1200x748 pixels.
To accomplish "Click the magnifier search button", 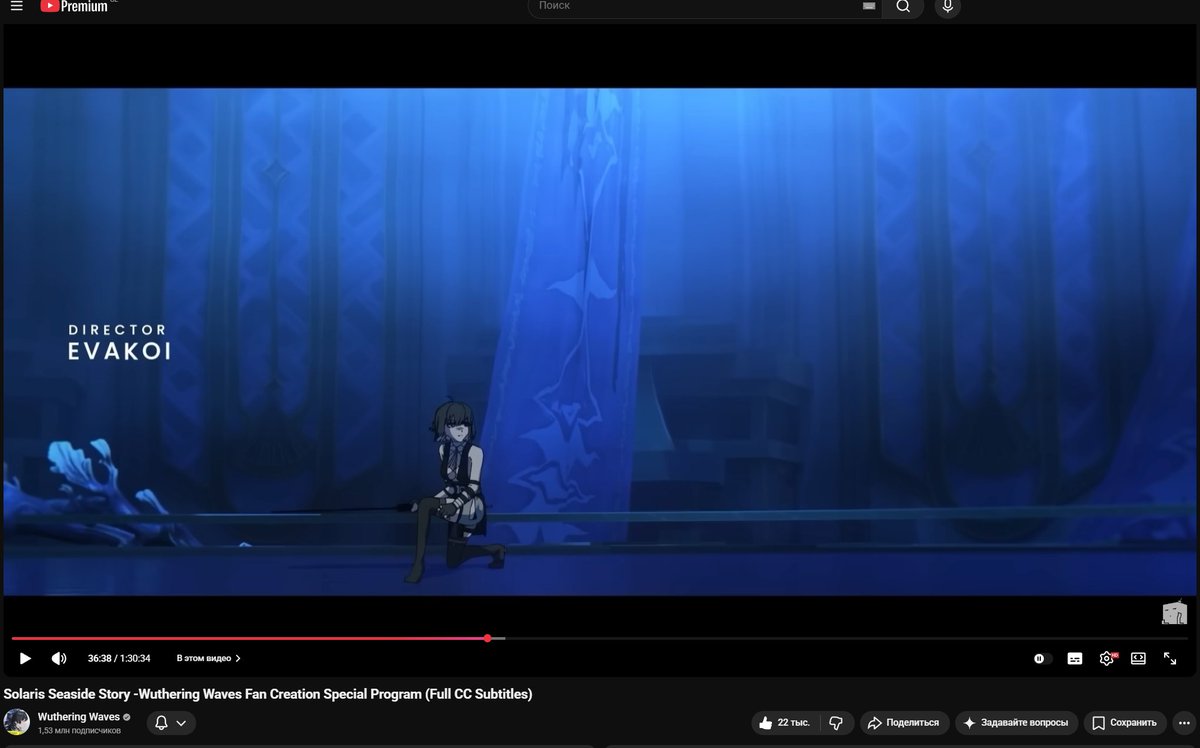I will point(903,6).
